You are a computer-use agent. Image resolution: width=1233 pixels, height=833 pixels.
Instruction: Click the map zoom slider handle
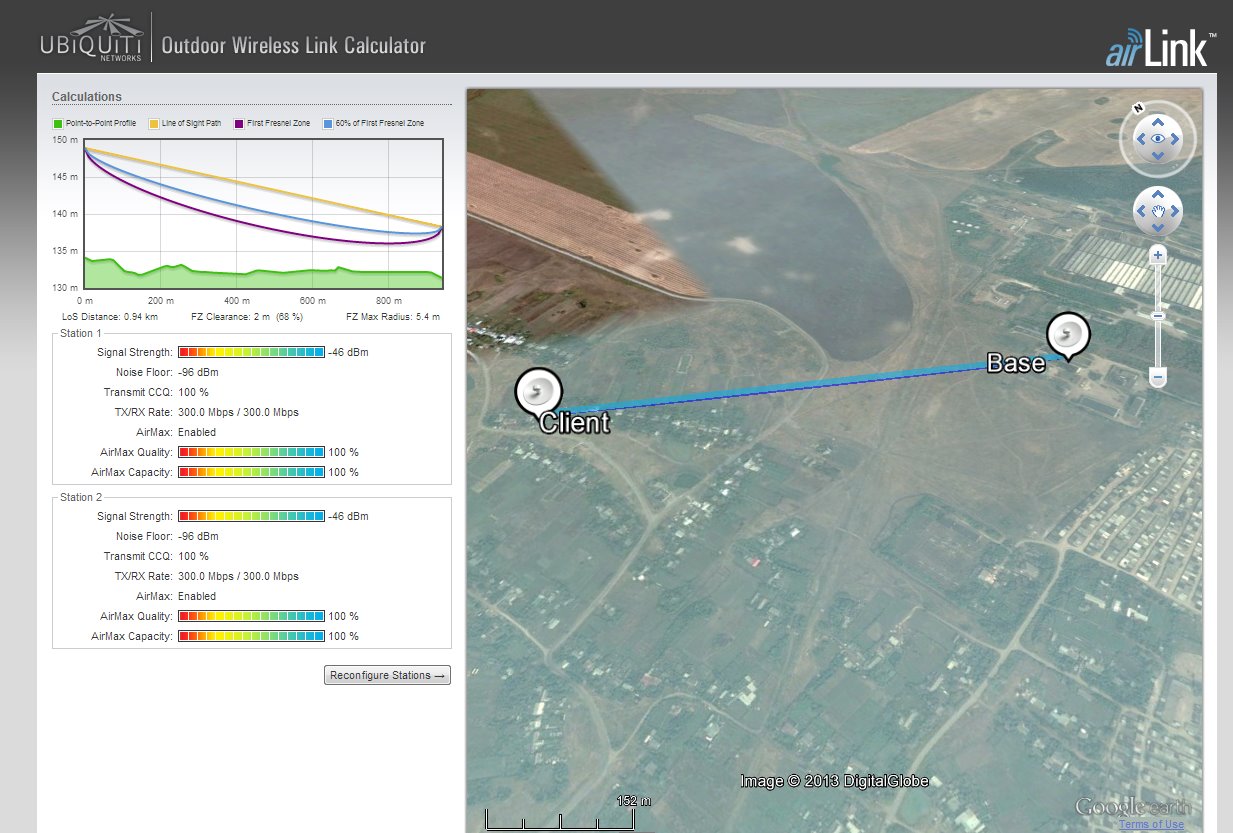click(1158, 316)
